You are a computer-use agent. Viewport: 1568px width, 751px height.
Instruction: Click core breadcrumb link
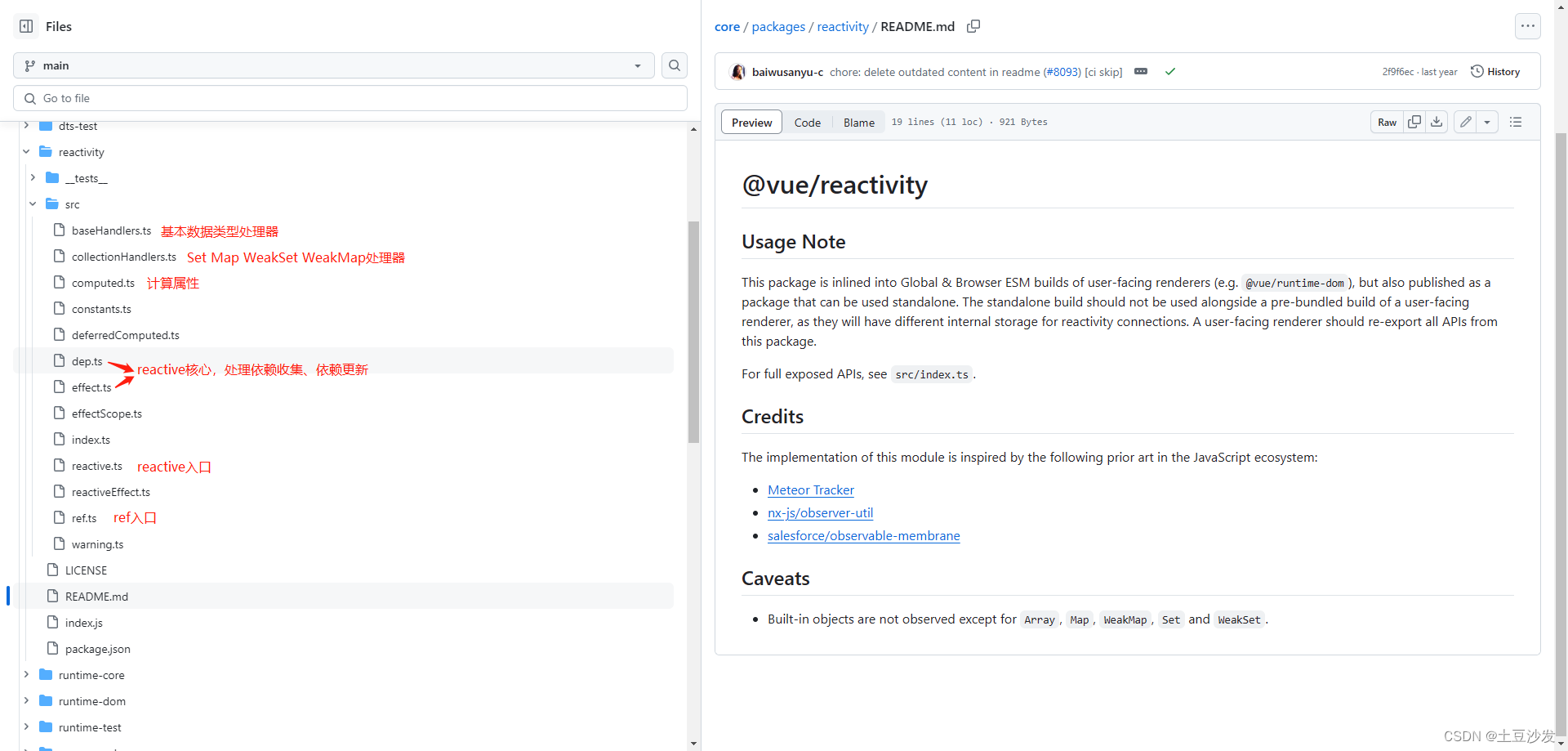(x=727, y=26)
